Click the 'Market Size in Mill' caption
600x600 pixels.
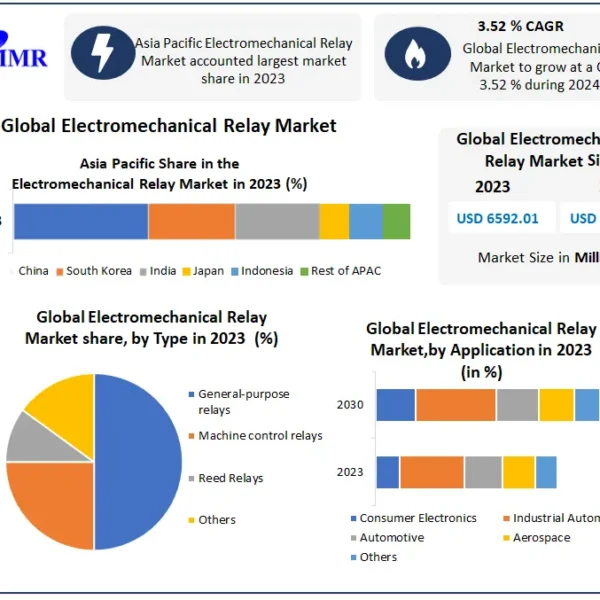click(539, 258)
